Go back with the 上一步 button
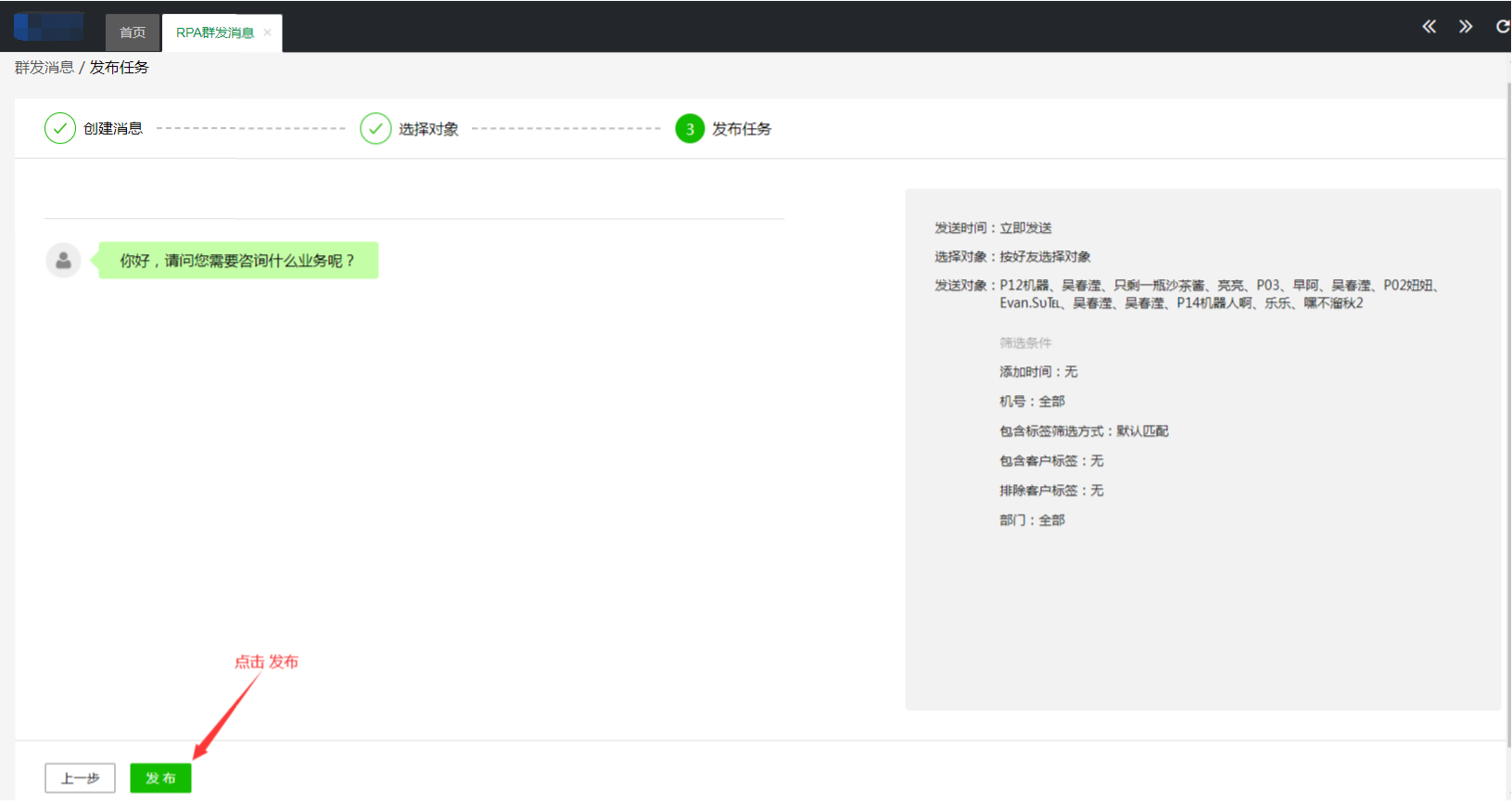 80,778
